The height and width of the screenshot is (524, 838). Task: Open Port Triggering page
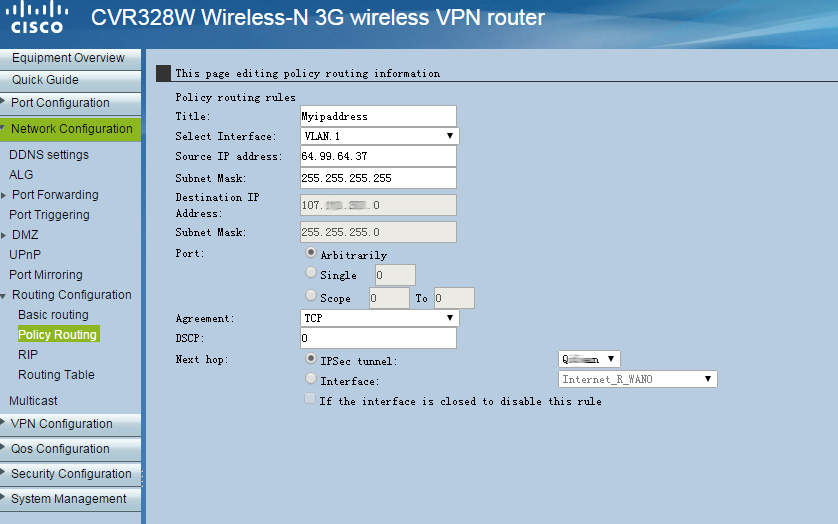49,215
